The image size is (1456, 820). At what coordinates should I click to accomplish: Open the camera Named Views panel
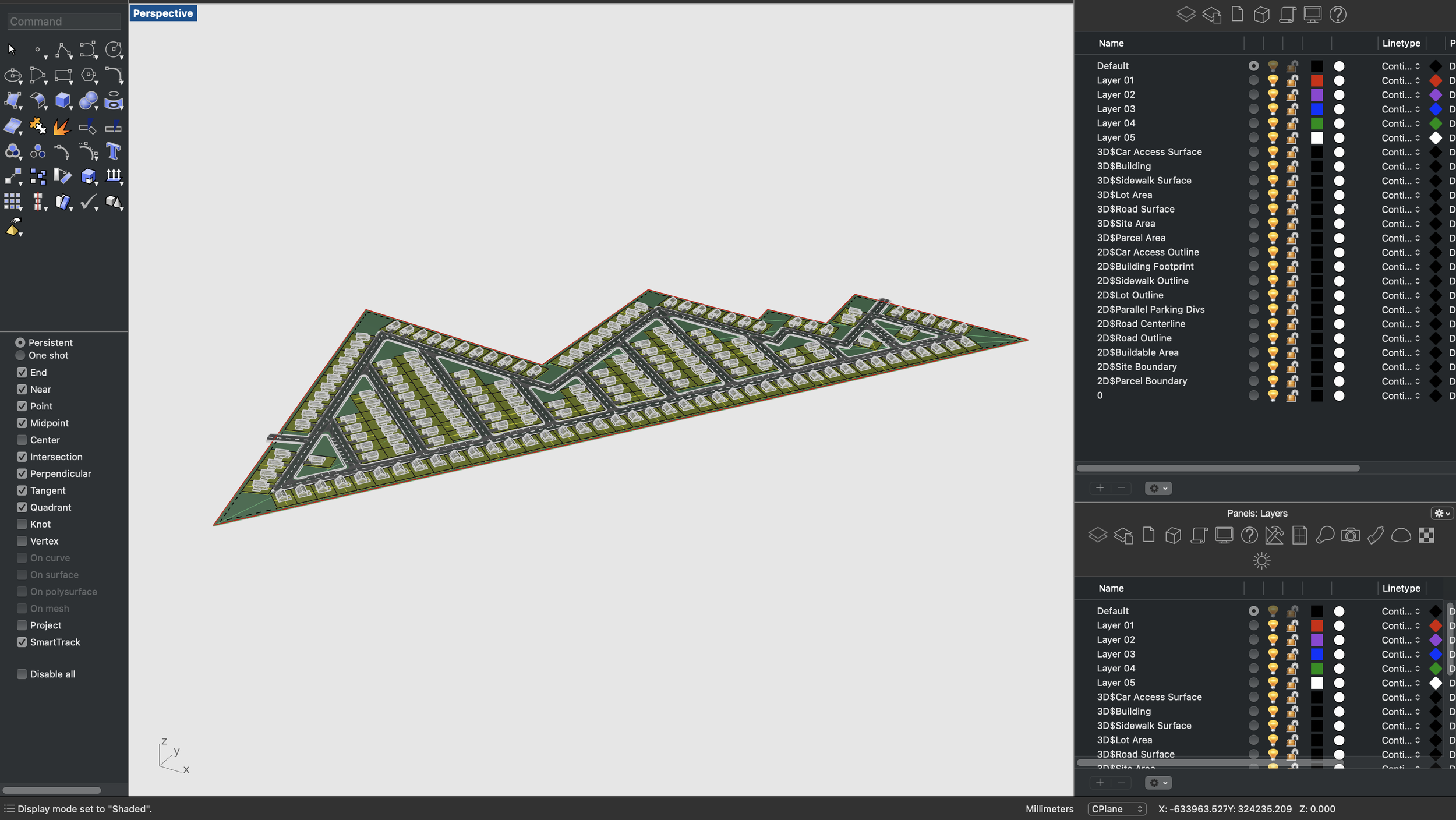coord(1350,535)
